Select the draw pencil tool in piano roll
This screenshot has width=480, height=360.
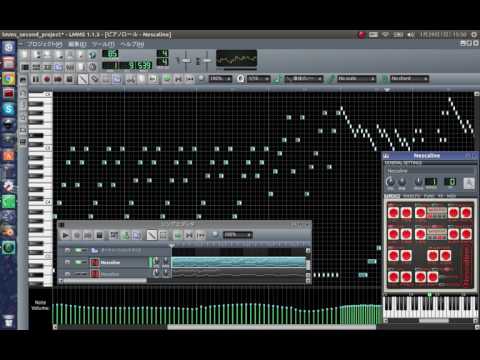(83, 79)
